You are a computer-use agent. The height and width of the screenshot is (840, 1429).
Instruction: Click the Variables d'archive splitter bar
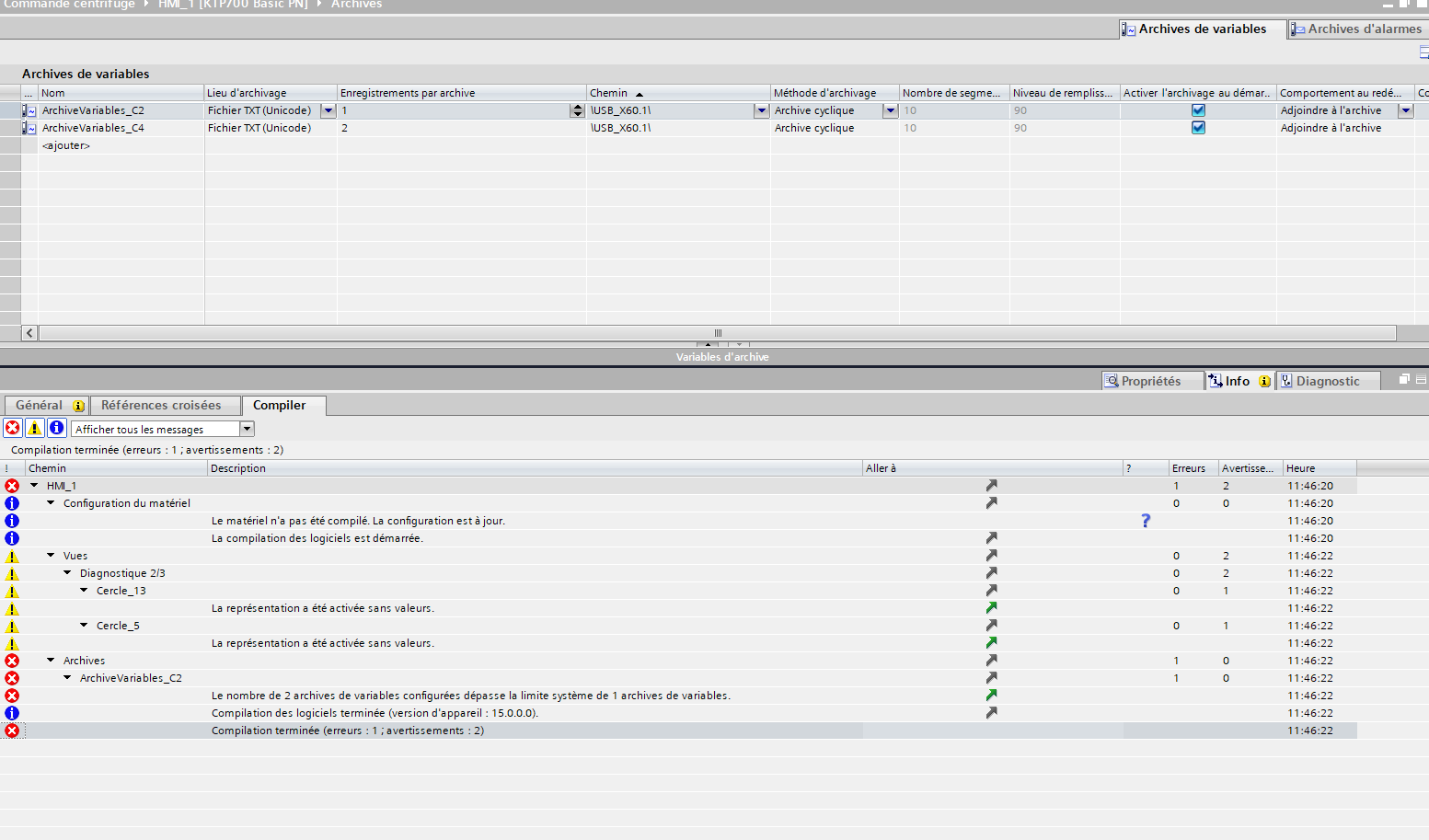[x=721, y=357]
